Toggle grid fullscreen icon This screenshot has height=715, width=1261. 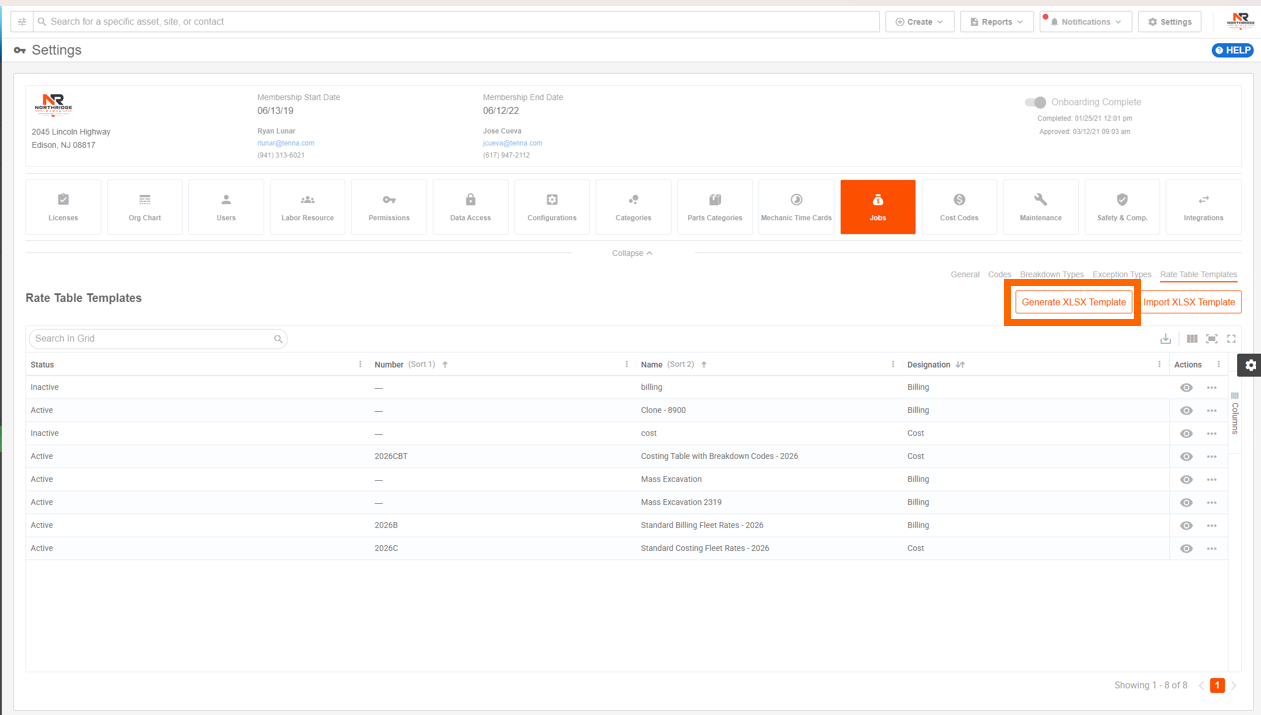1232,339
